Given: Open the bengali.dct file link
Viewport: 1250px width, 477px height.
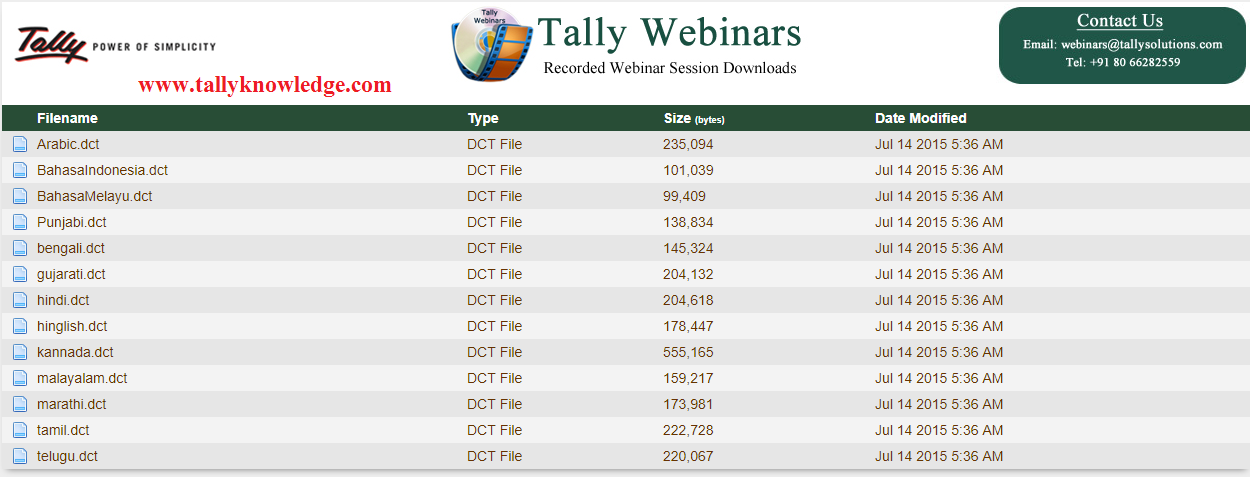Looking at the screenshot, I should click(x=71, y=248).
